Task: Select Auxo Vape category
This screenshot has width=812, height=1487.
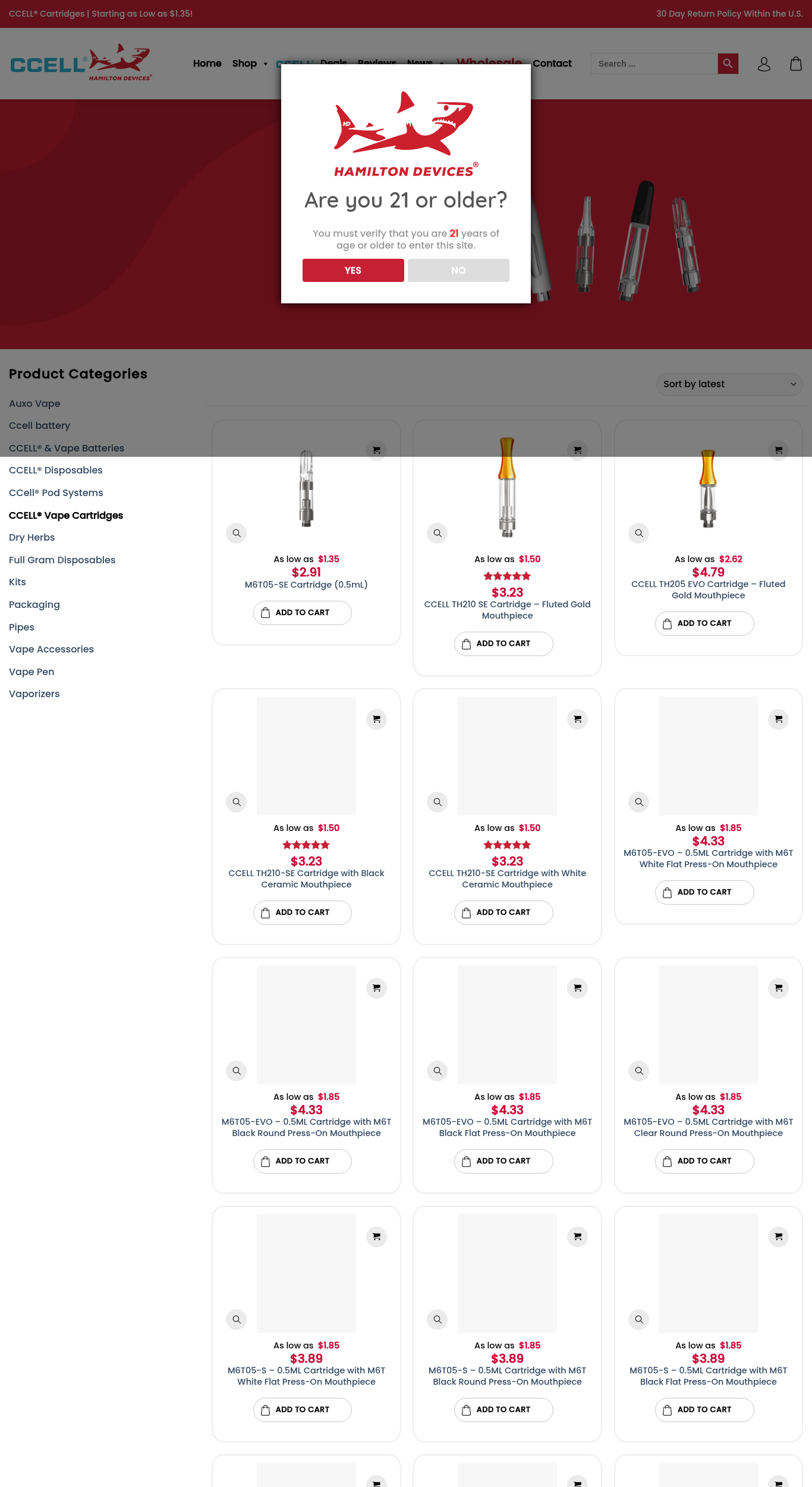Action: coord(34,403)
